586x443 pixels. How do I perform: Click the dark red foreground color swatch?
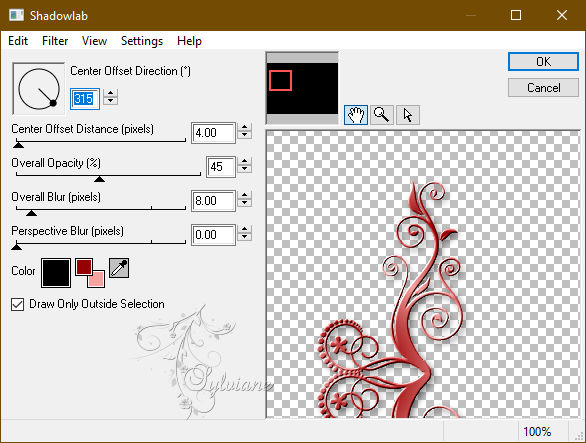84,267
